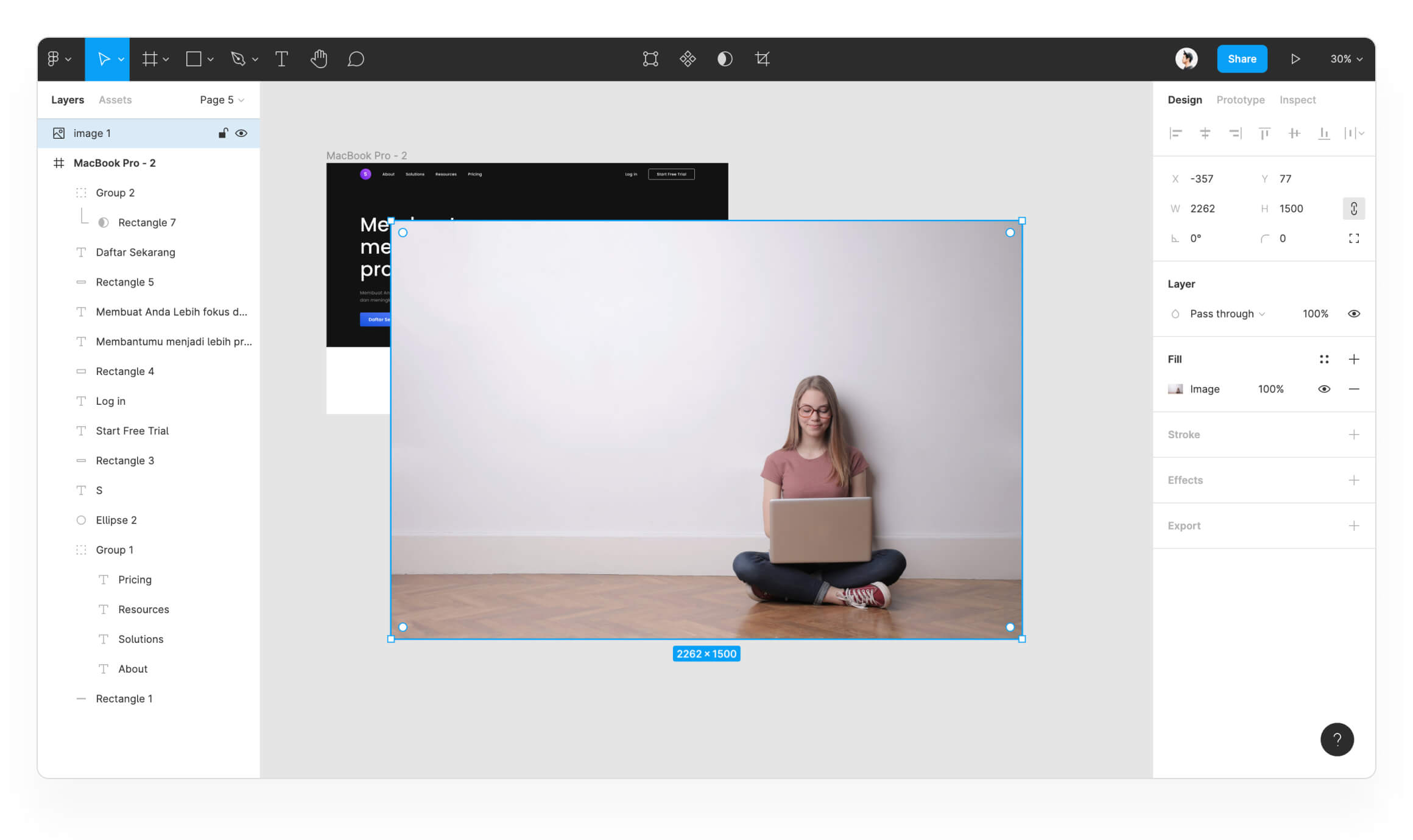Toggle constrain proportions lock
This screenshot has height=840, width=1413.
point(1353,209)
